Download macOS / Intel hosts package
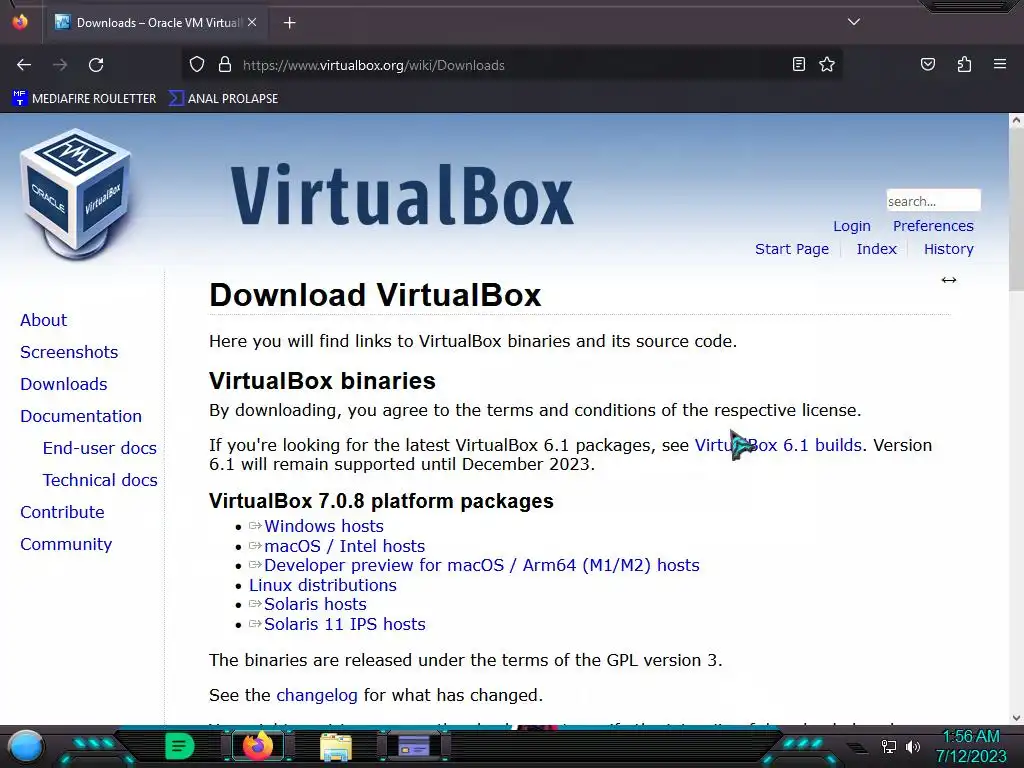 [344, 546]
